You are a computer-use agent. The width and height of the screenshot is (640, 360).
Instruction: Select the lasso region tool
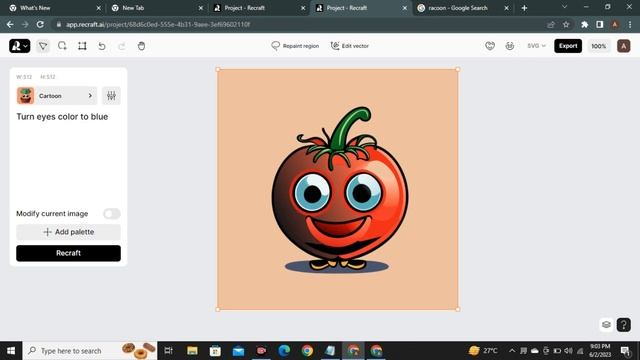point(62,46)
